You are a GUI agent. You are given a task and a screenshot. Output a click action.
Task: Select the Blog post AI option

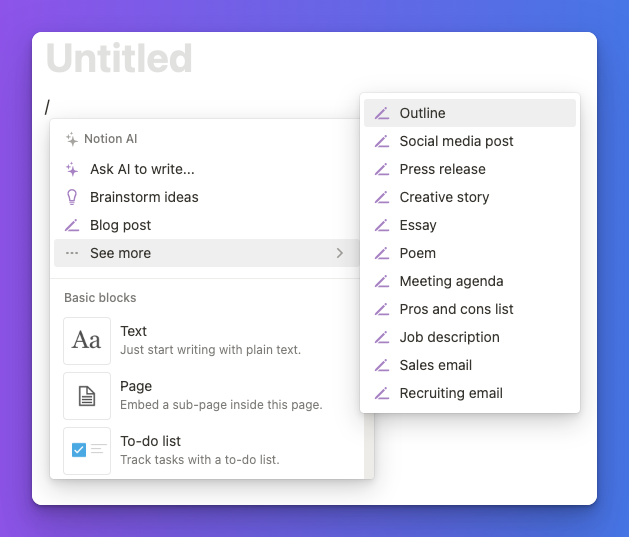pyautogui.click(x=207, y=225)
